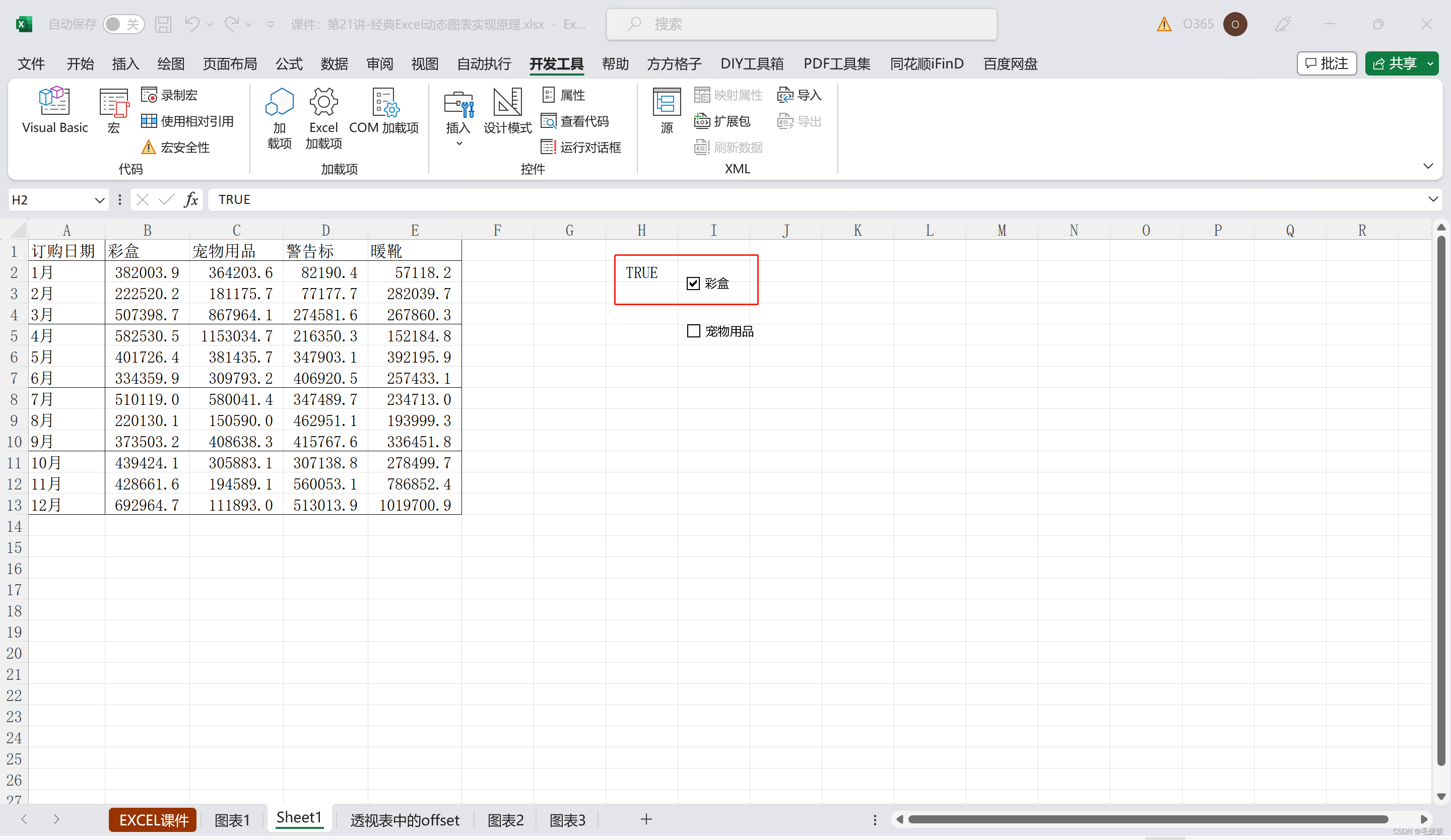
Task: Click the horizontal scrollbar thumb
Action: [x=1147, y=819]
